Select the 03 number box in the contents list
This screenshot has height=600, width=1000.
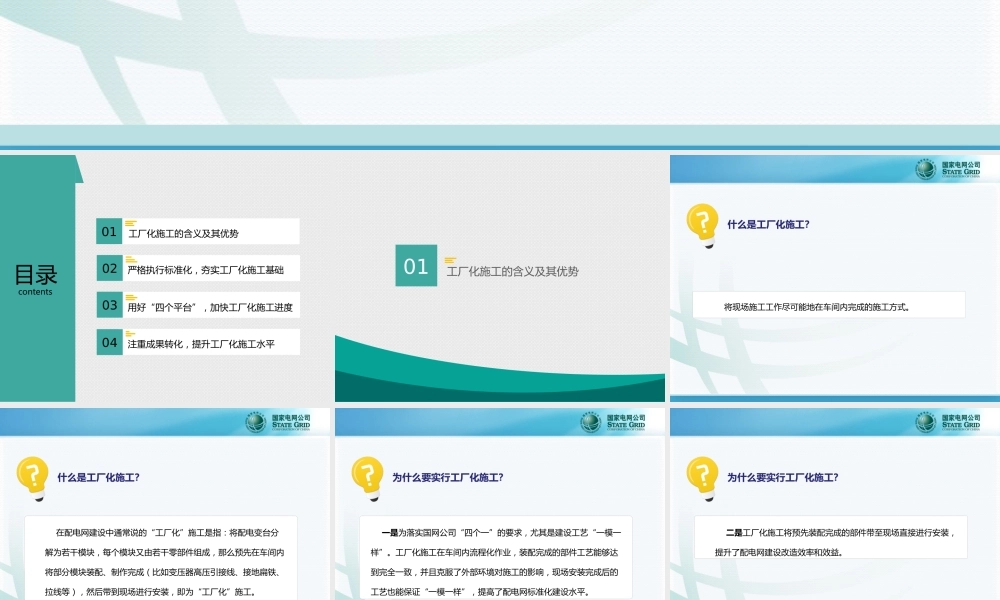tap(109, 305)
